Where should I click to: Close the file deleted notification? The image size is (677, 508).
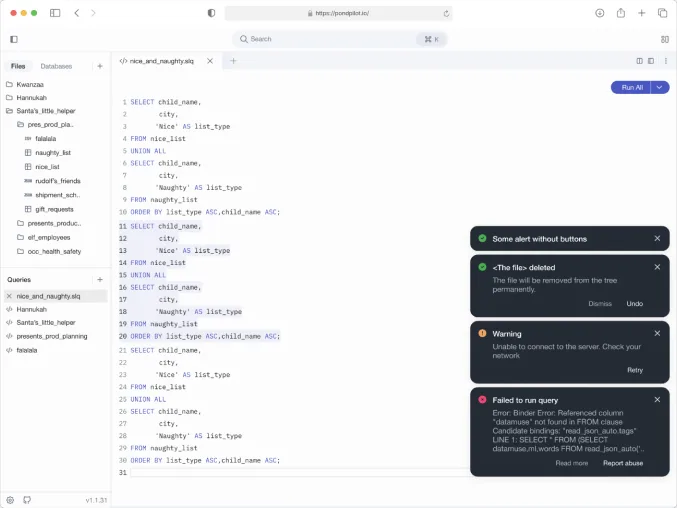[657, 267]
